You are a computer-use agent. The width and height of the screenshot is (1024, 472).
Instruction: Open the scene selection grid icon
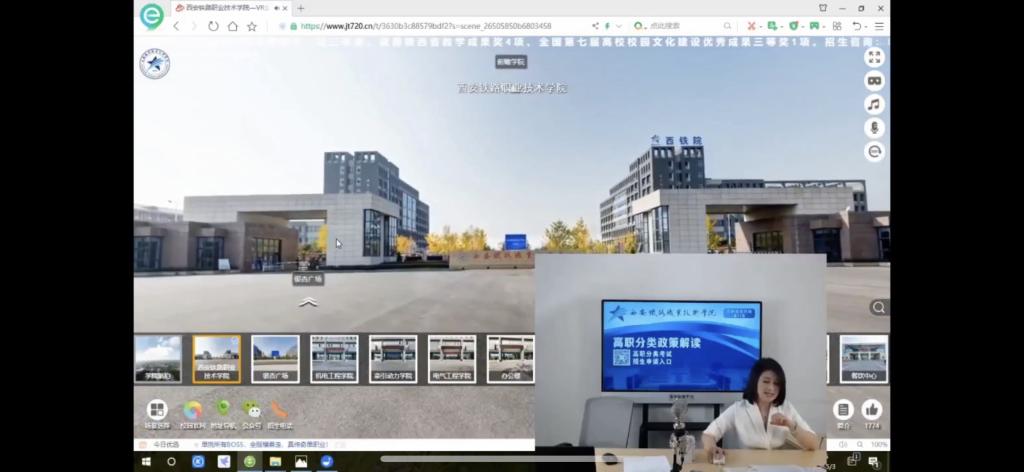pos(157,410)
